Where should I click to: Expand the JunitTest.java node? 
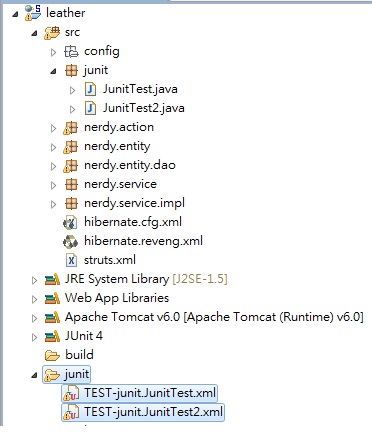coord(72,90)
